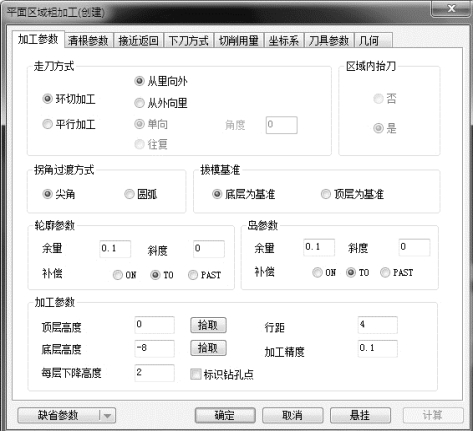Open the 坐标系 tab
This screenshot has width=473, height=431.
coord(284,41)
